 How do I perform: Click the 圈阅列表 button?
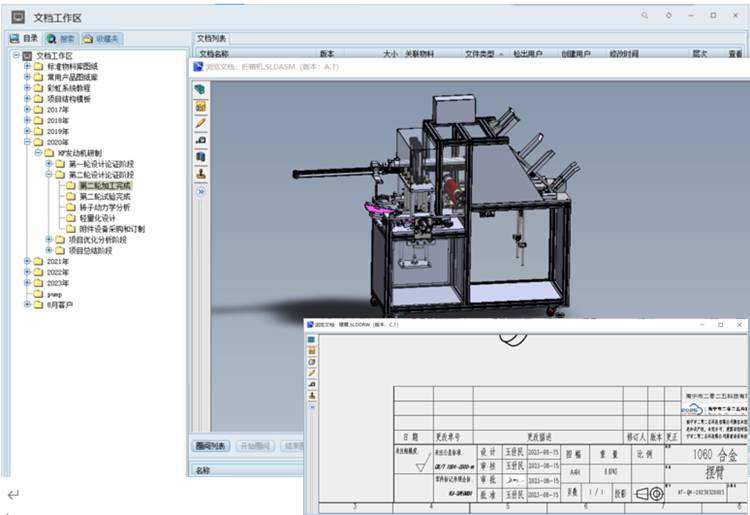click(211, 446)
